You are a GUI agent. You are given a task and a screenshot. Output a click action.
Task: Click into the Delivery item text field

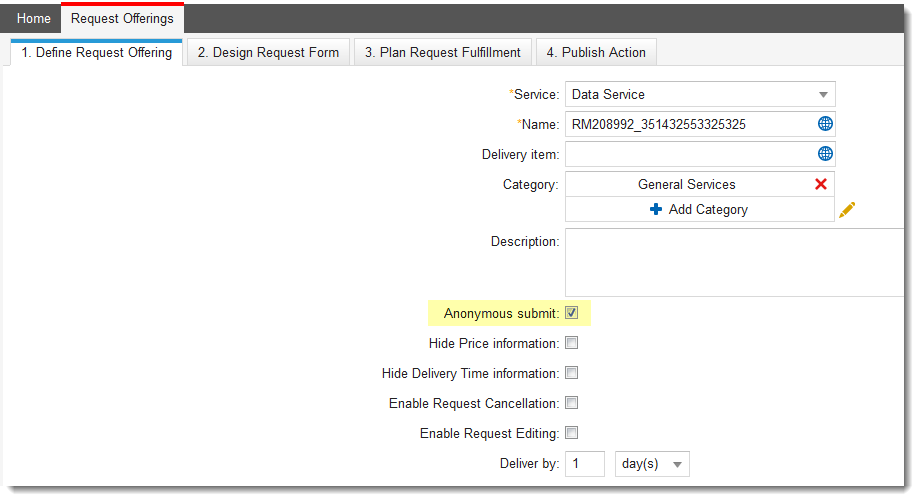tap(690, 154)
